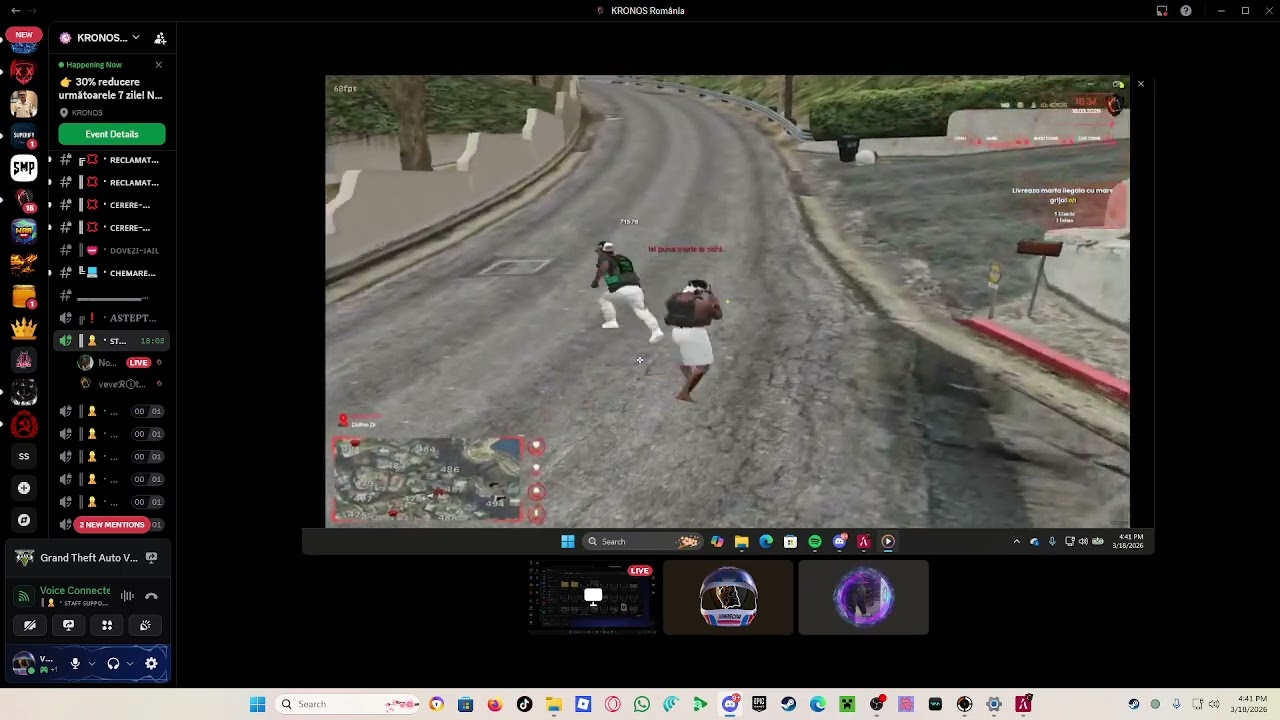Image resolution: width=1280 pixels, height=720 pixels.
Task: Open your user avatar in the user panel
Action: coord(23,663)
